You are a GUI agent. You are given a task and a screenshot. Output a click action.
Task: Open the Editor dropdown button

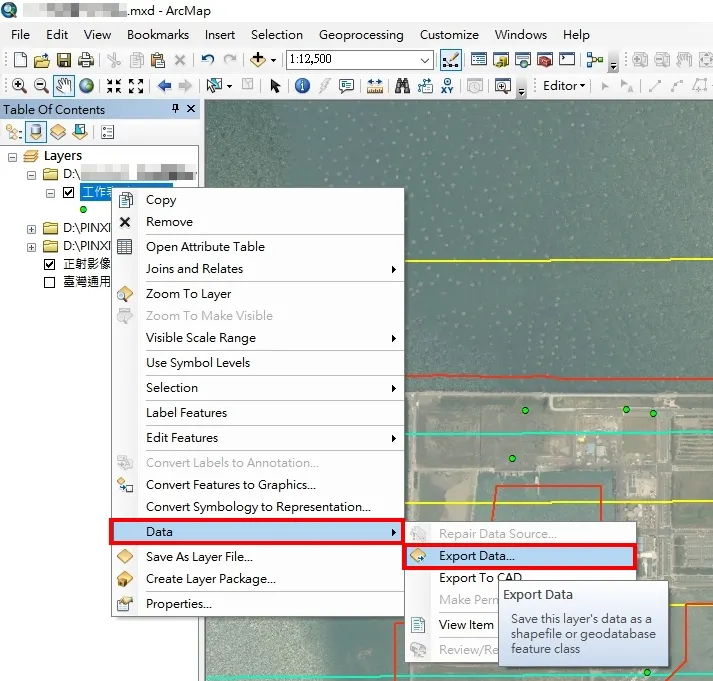[564, 86]
